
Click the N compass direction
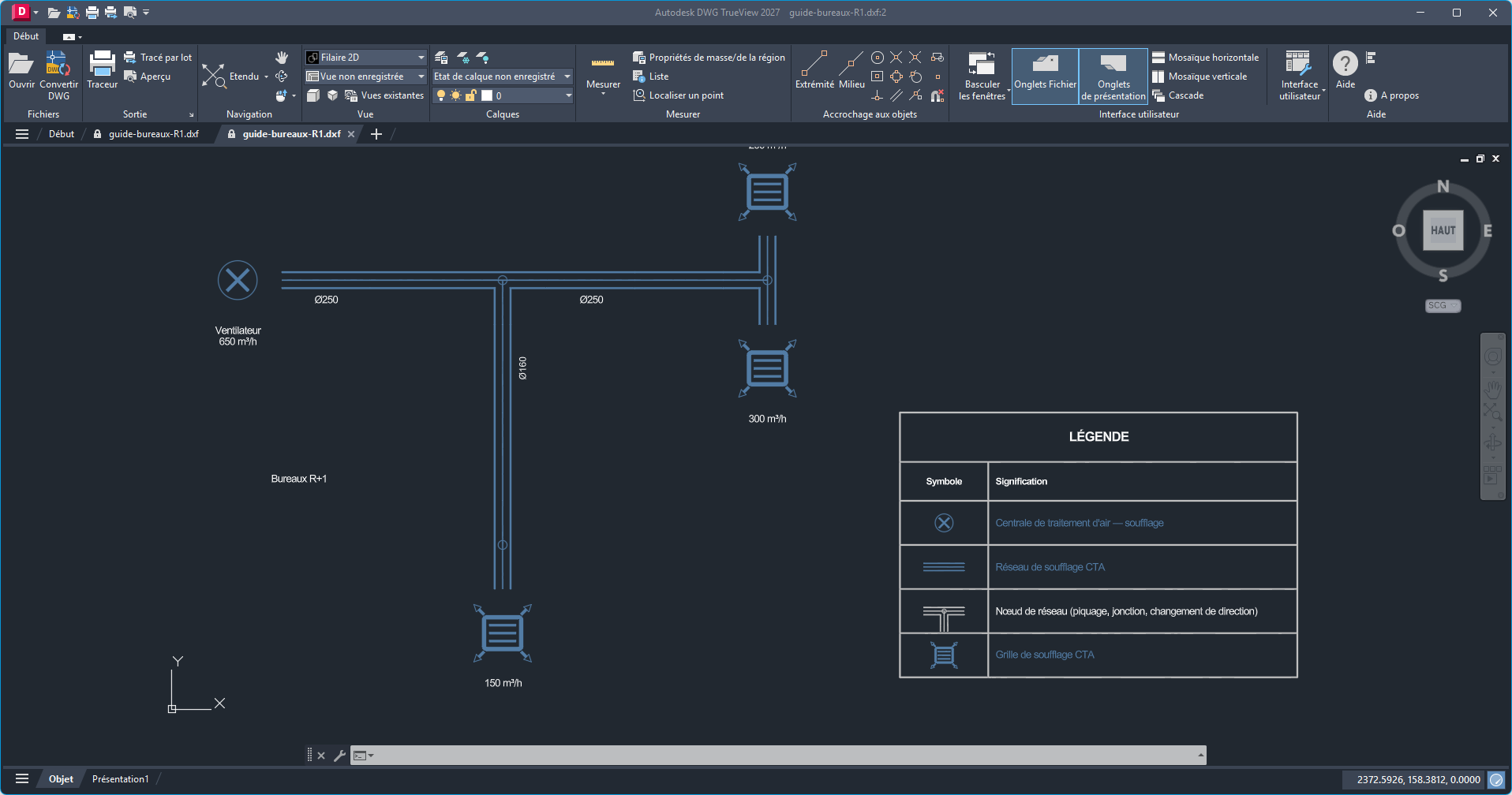click(1443, 186)
